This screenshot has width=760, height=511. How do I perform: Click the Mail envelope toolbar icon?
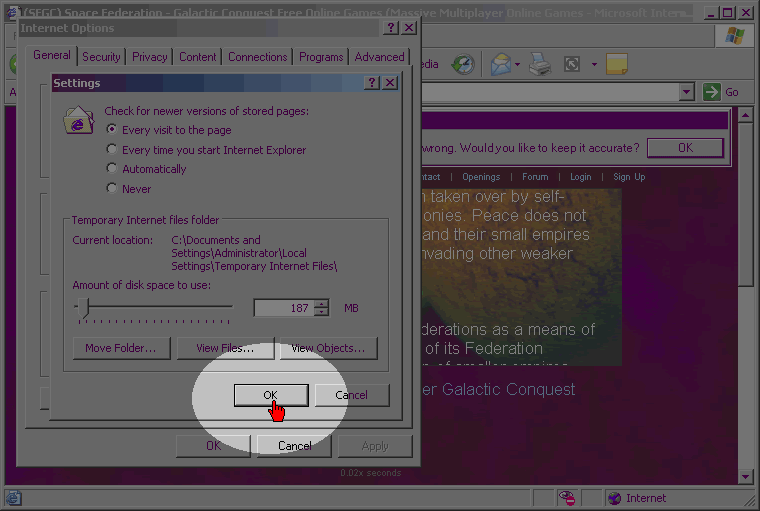click(498, 65)
